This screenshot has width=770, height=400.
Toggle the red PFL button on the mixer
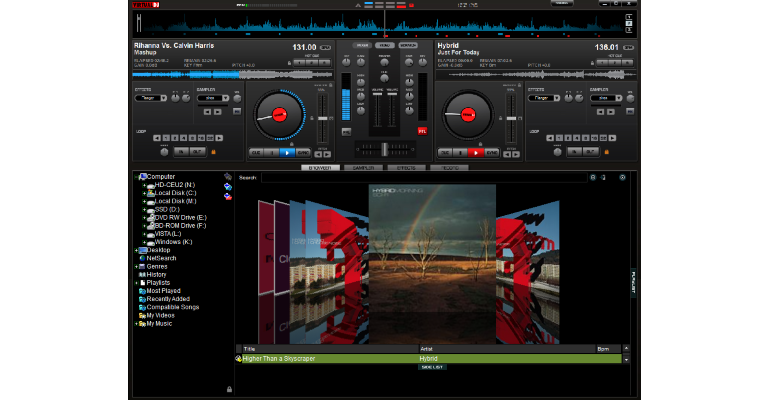[x=422, y=132]
